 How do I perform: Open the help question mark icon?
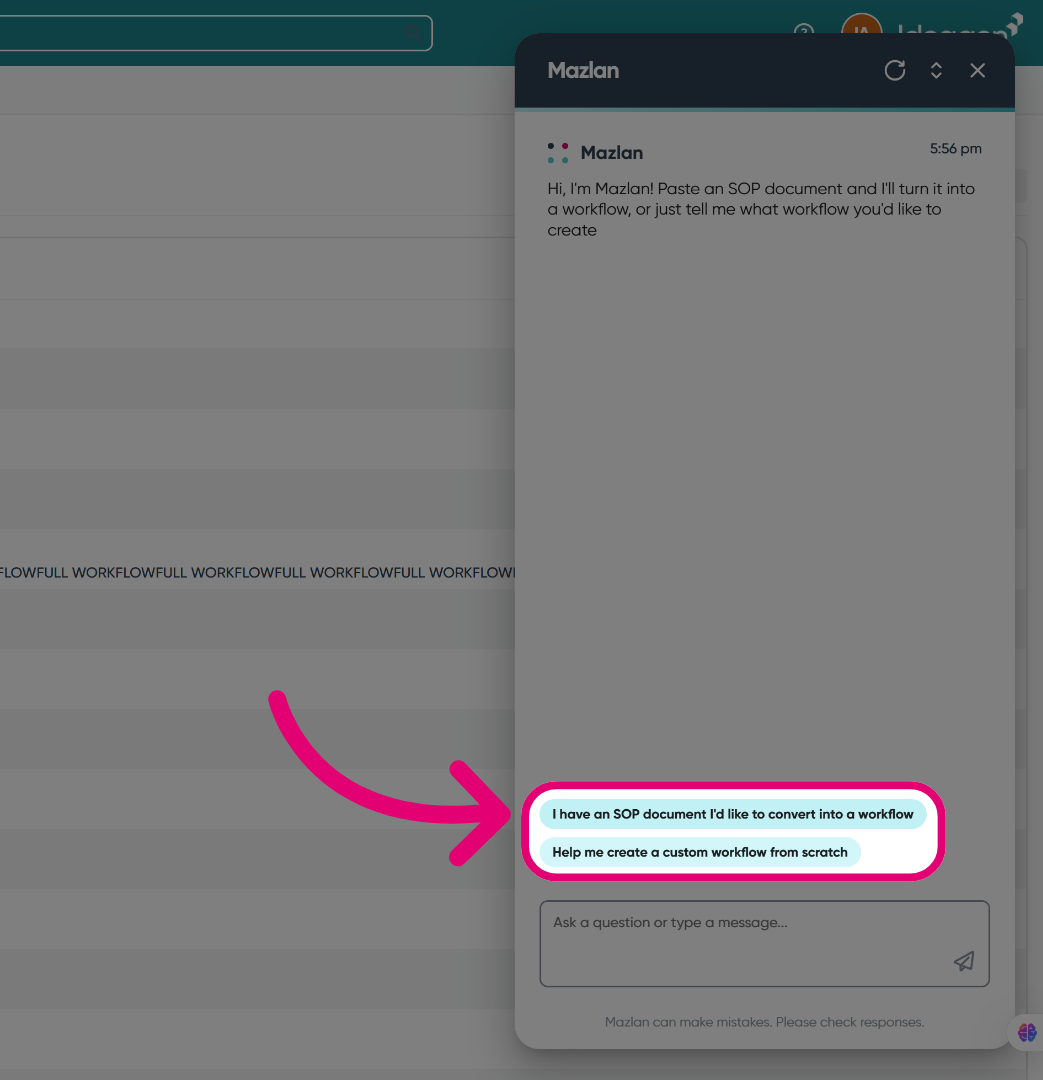803,31
